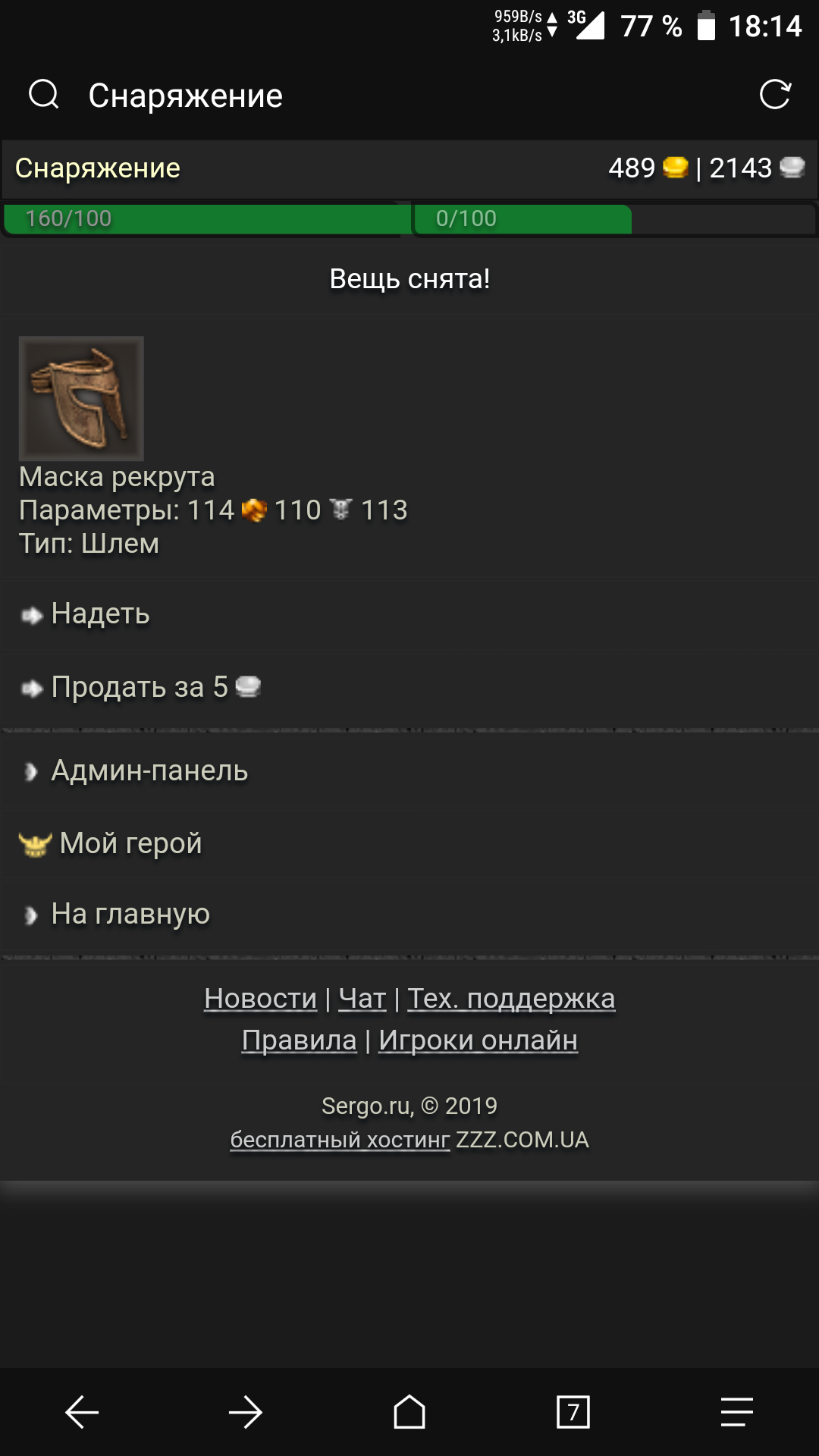Open the Админ-панель menu entry

click(409, 770)
